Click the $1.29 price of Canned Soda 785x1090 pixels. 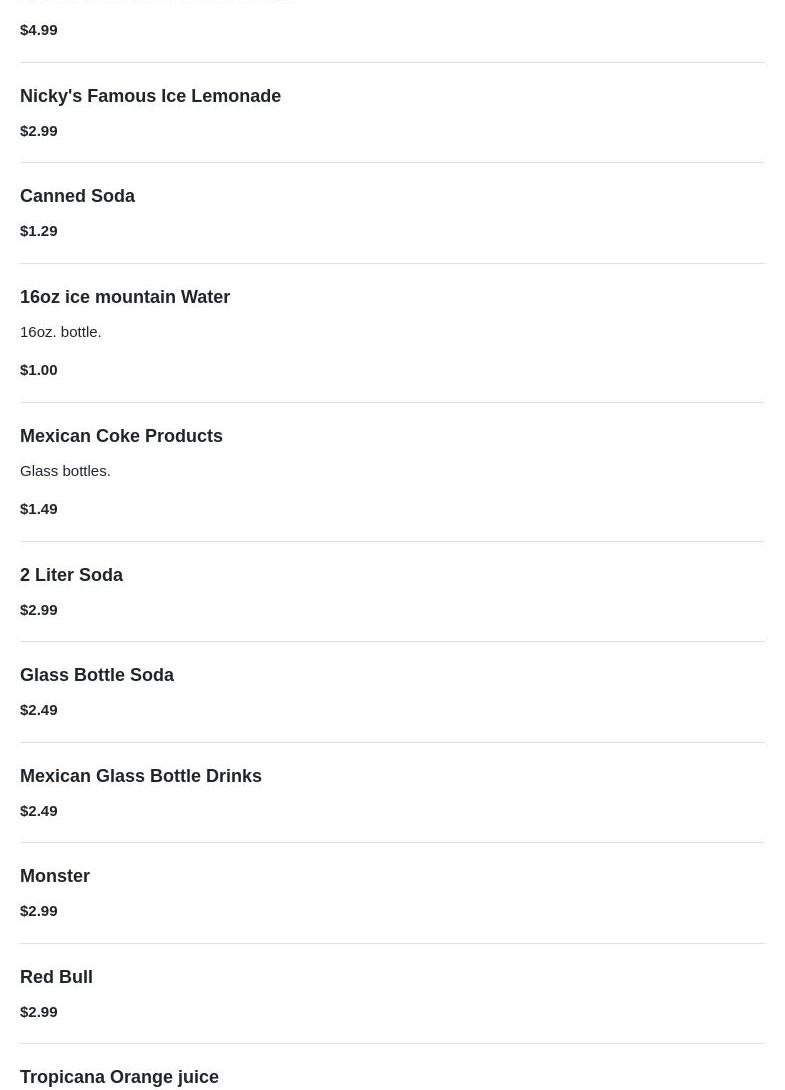[x=39, y=231]
